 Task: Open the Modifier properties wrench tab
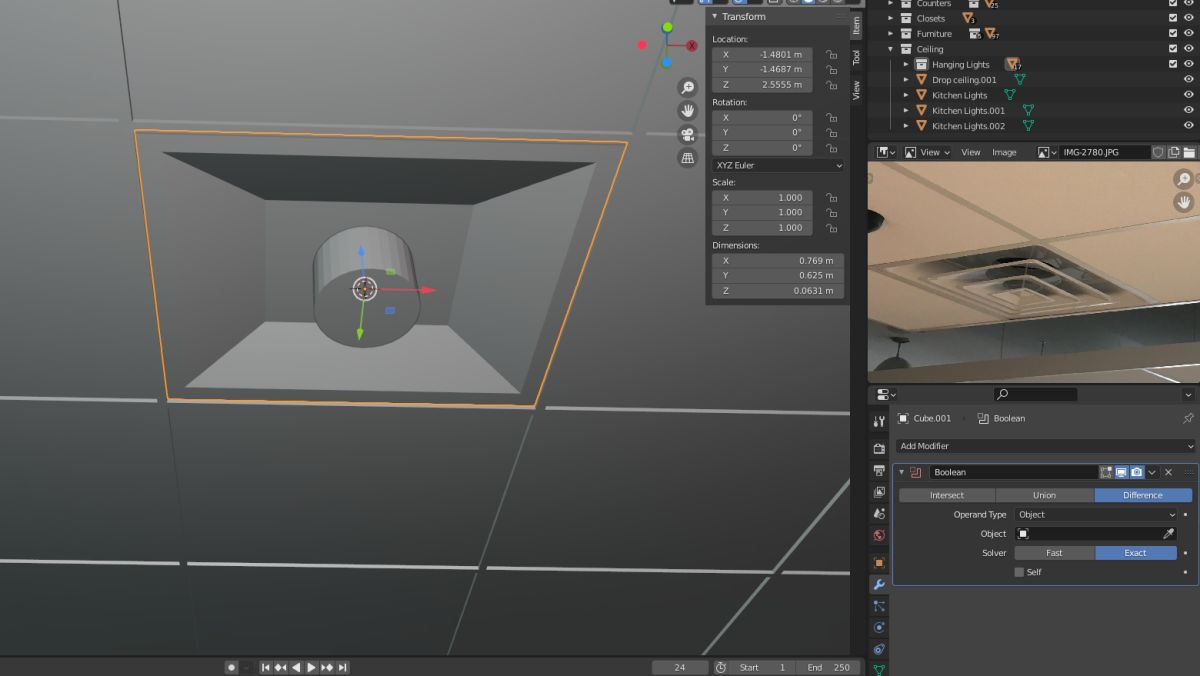[879, 584]
